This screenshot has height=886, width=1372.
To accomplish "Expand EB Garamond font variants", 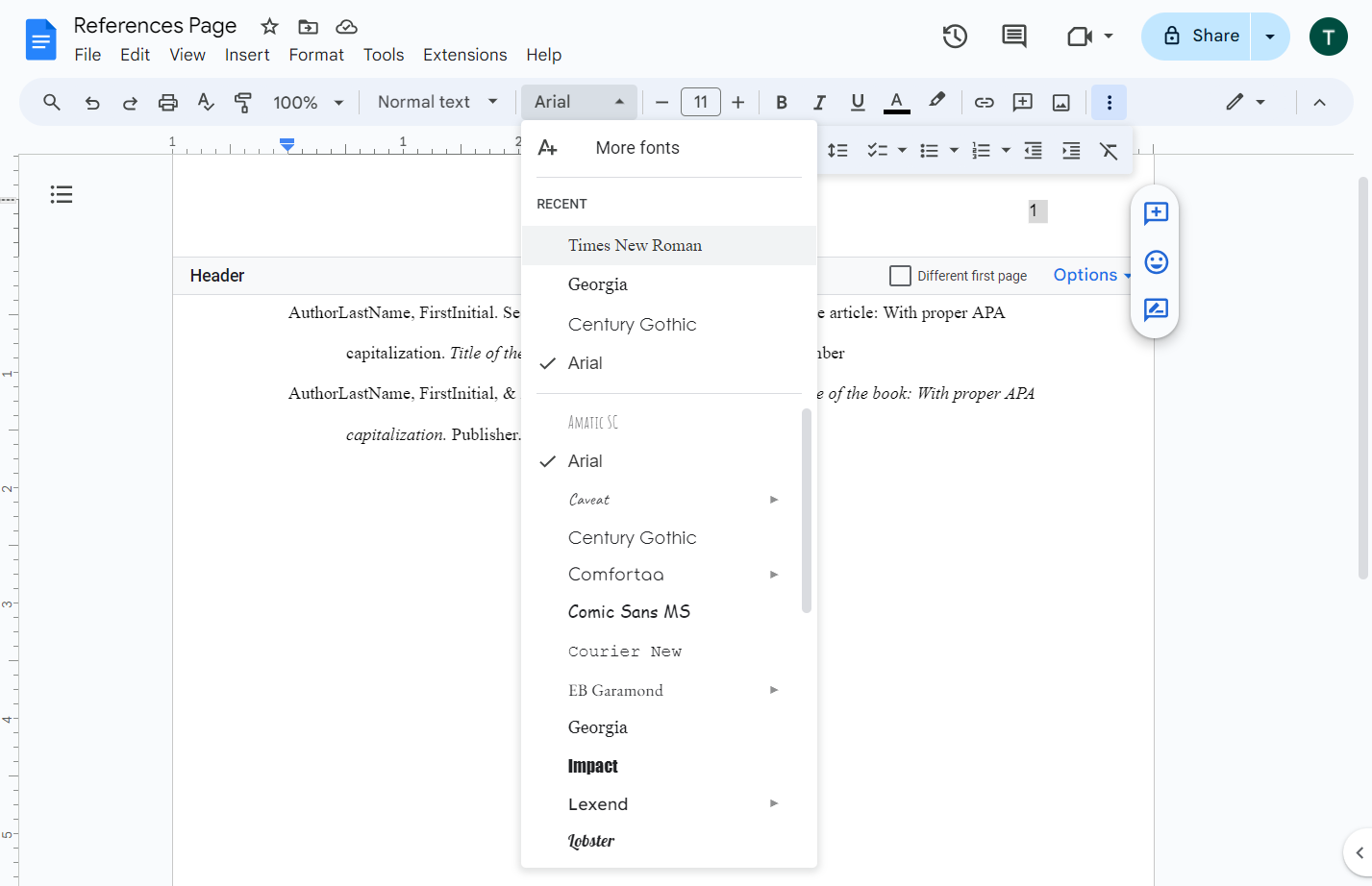I will point(774,690).
